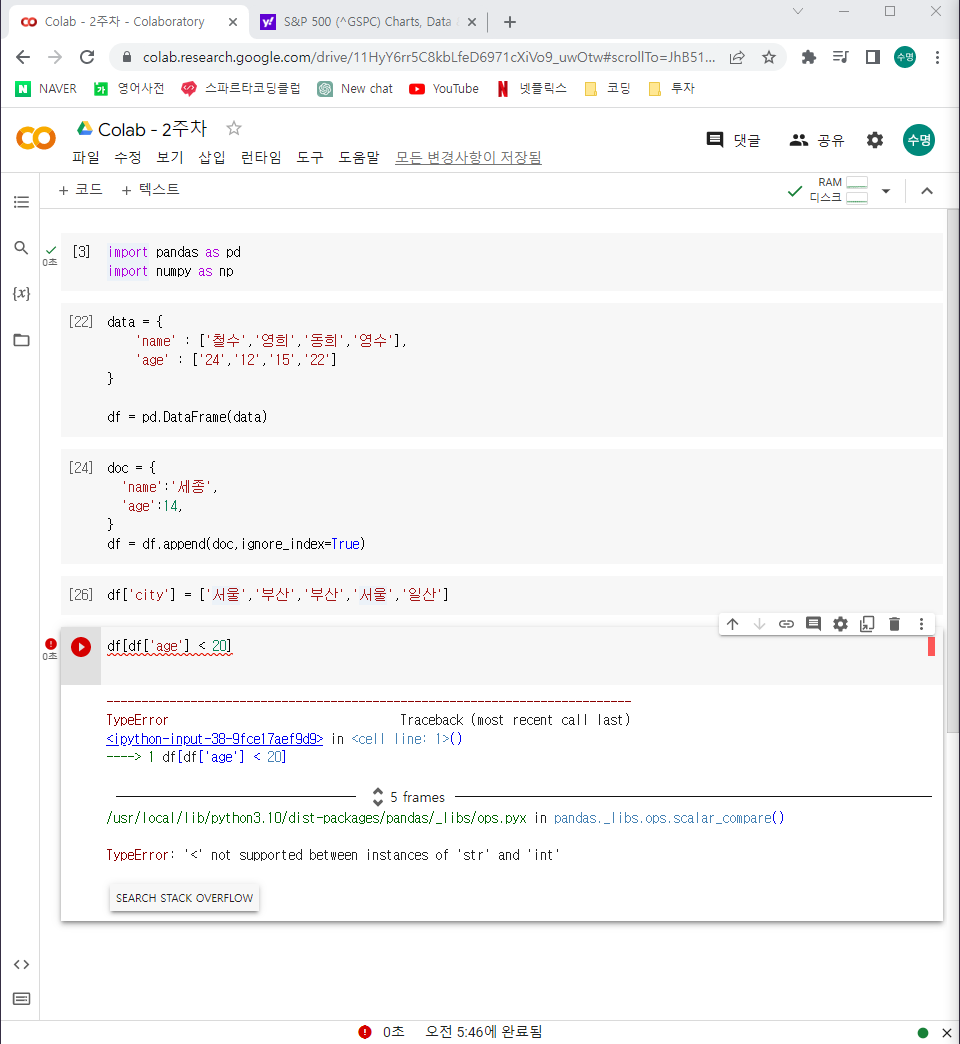Open the YouTube bookmark
This screenshot has width=960, height=1044.
(x=444, y=89)
